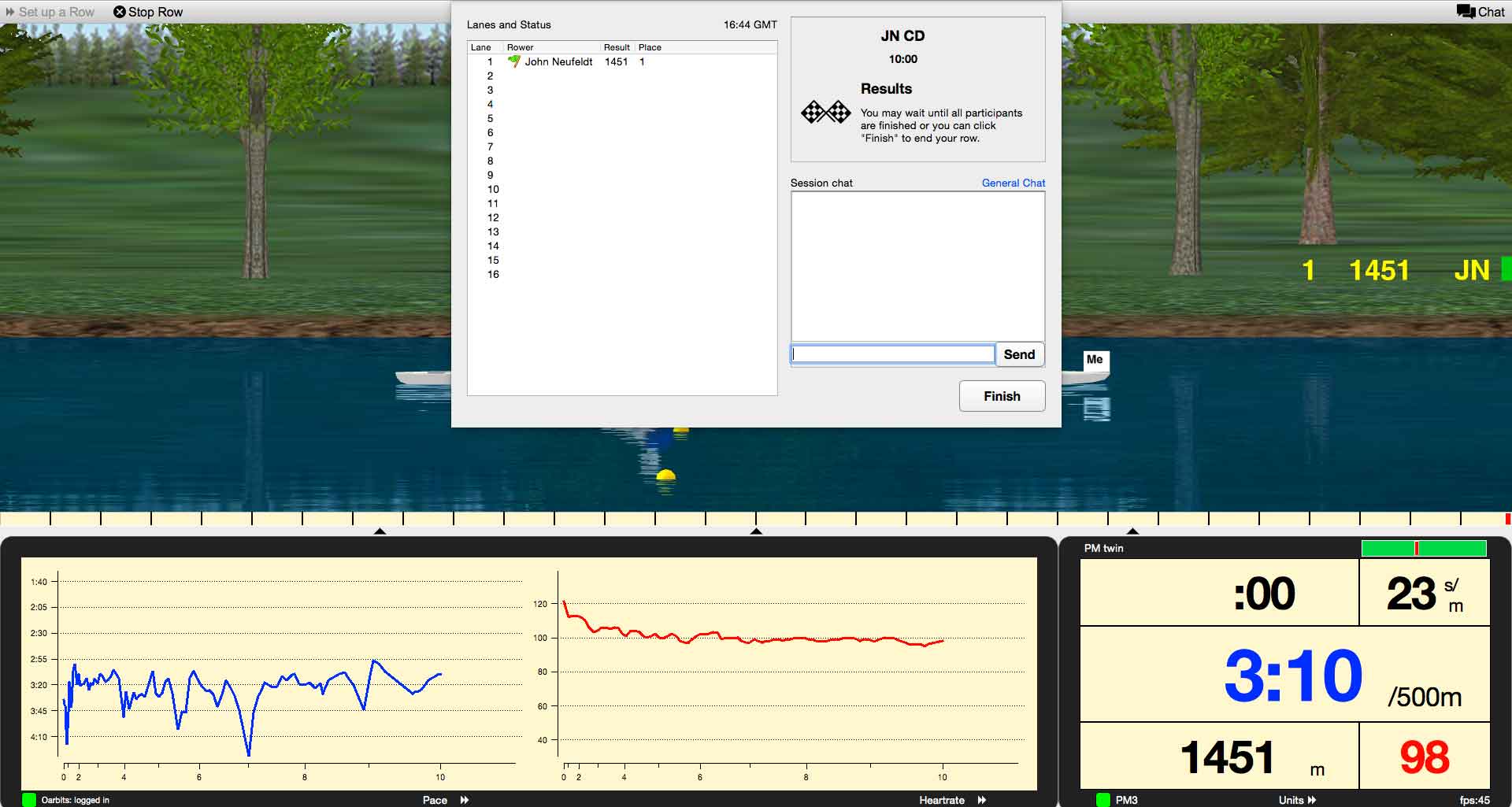Click the Place column header
The height and width of the screenshot is (807, 1512).
click(650, 47)
